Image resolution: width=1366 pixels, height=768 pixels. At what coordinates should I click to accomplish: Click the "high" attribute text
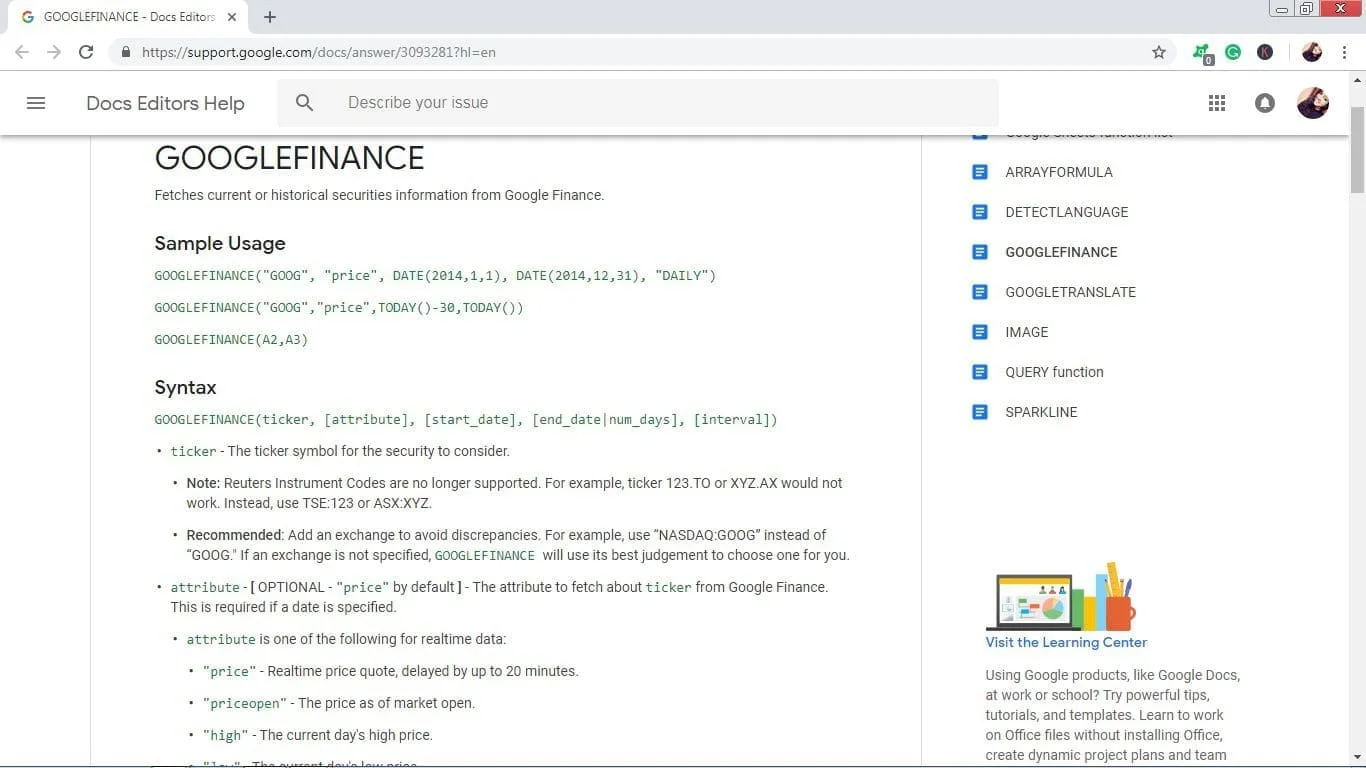click(x=224, y=735)
